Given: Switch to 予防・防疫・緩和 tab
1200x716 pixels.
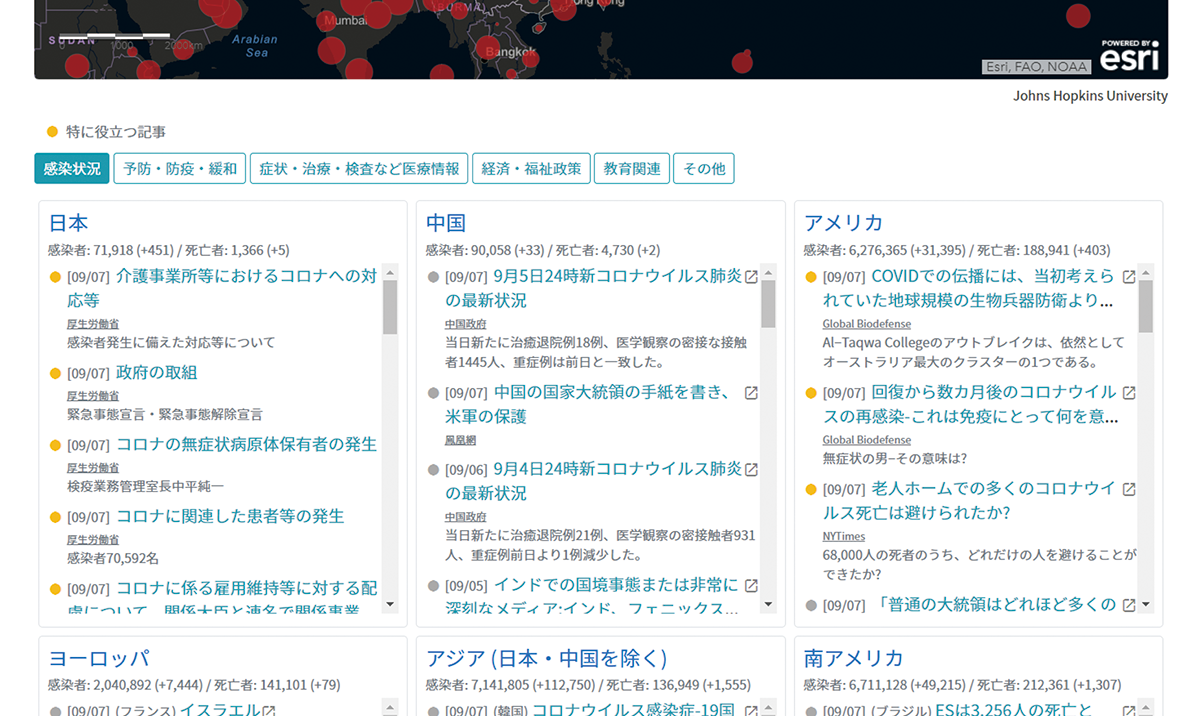Looking at the screenshot, I should point(180,169).
